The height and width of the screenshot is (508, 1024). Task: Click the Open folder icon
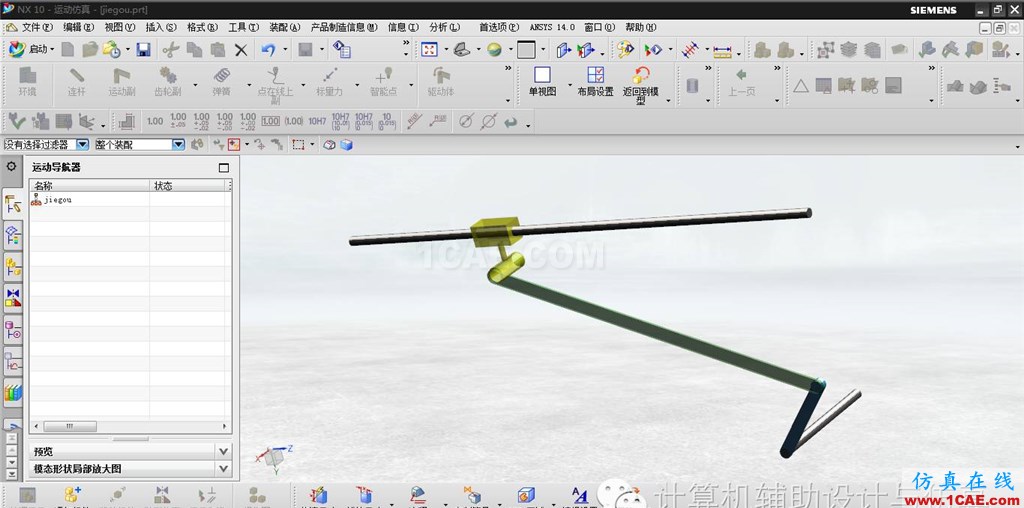[90, 50]
